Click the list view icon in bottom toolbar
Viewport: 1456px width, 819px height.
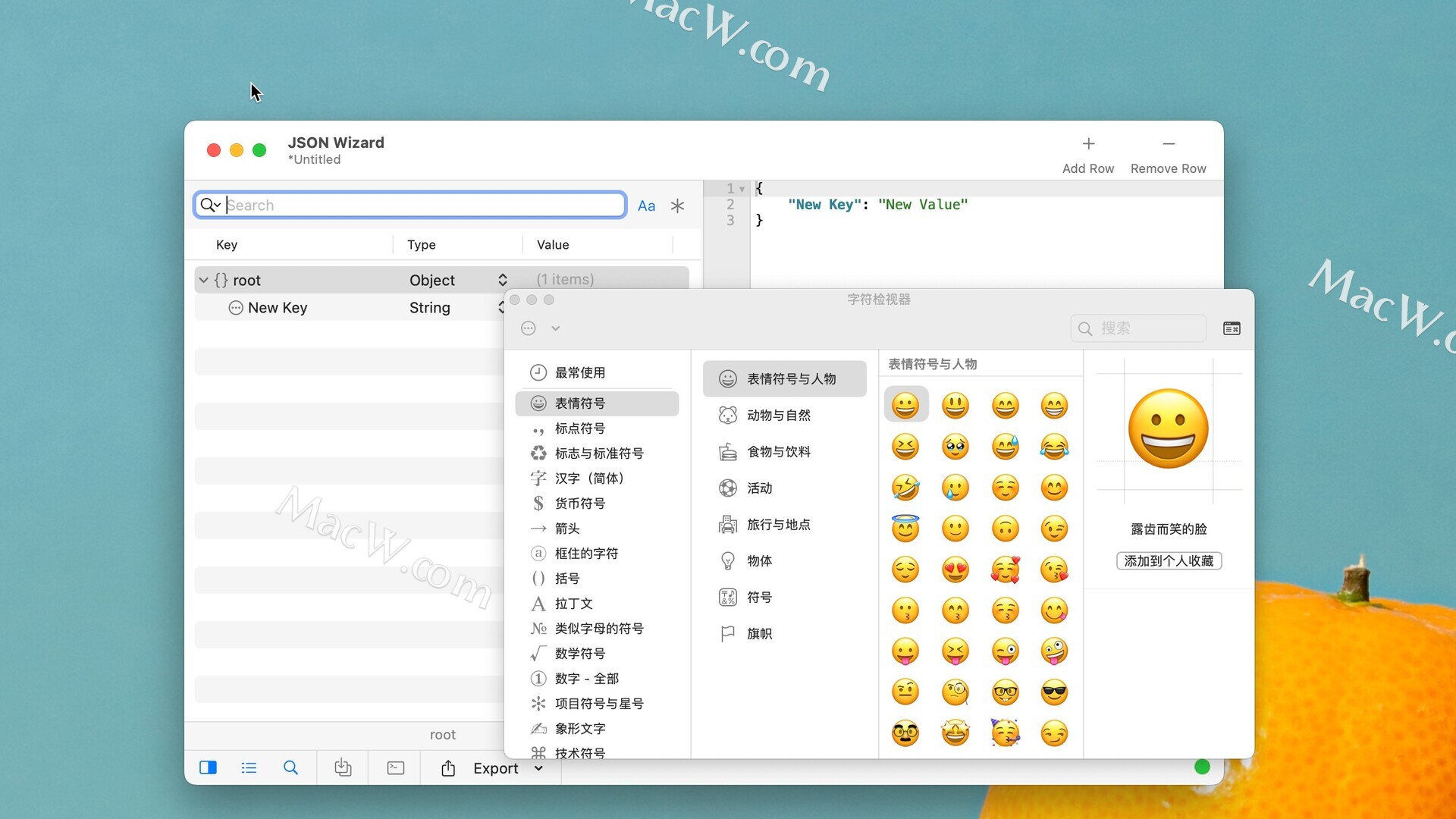pyautogui.click(x=249, y=767)
